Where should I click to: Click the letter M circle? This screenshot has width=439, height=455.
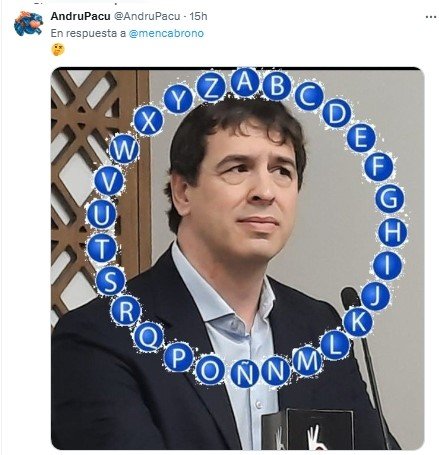(x=307, y=361)
